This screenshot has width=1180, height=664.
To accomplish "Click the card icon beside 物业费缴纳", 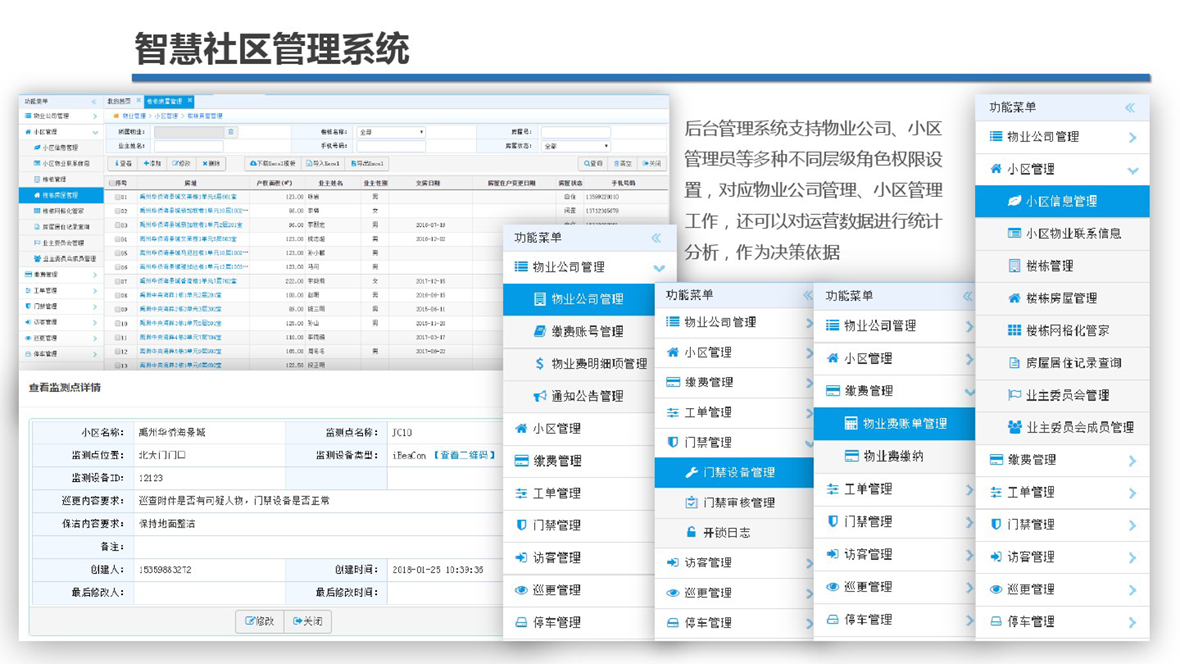I will [851, 456].
